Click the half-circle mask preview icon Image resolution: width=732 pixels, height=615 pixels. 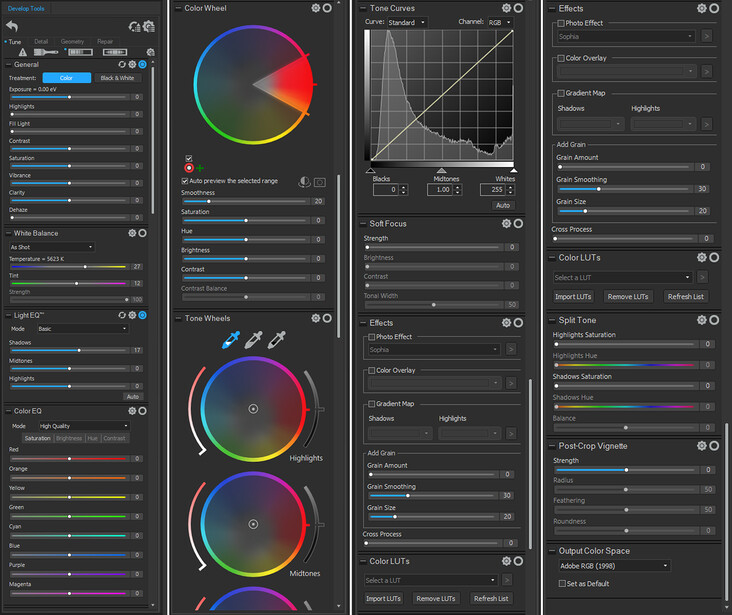click(304, 182)
